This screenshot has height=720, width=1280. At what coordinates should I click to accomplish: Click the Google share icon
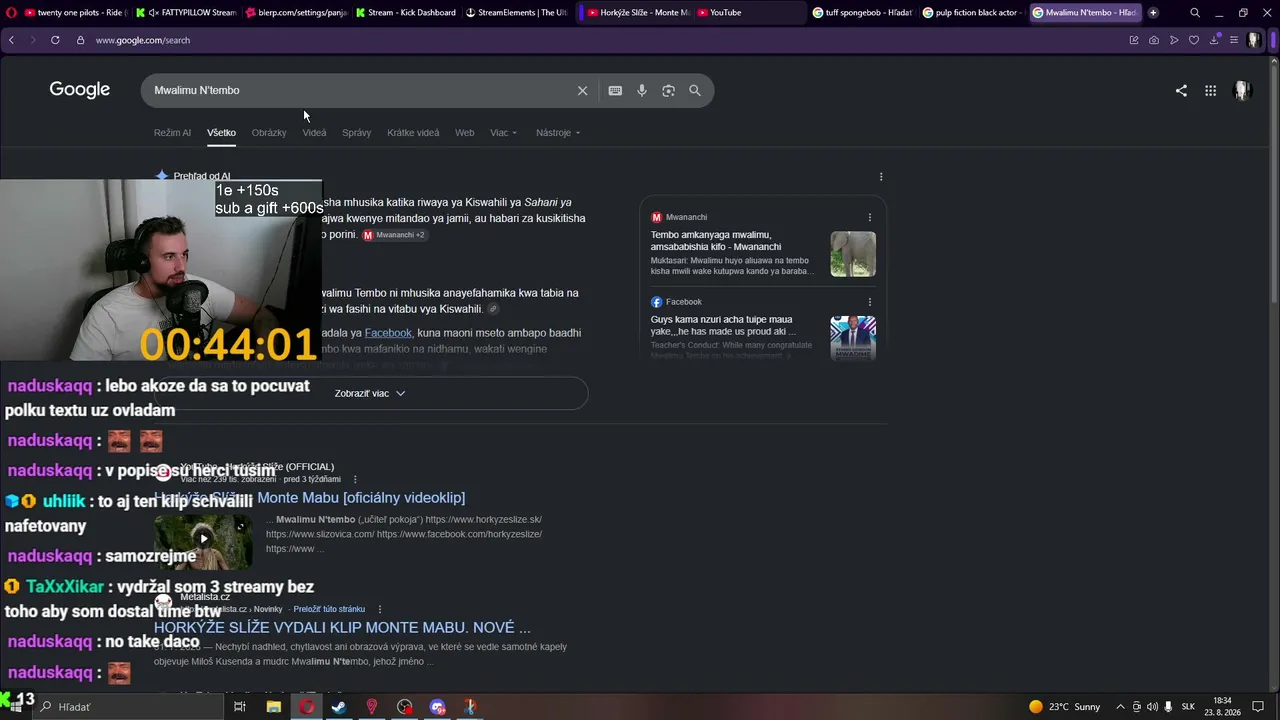tap(1181, 91)
